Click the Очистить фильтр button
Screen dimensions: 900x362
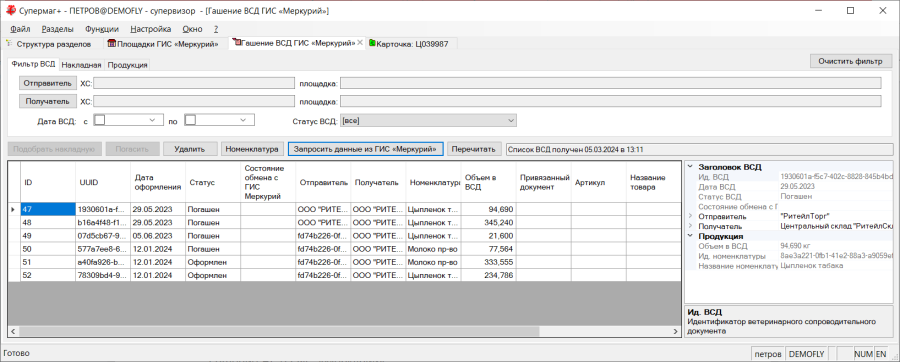(x=851, y=61)
